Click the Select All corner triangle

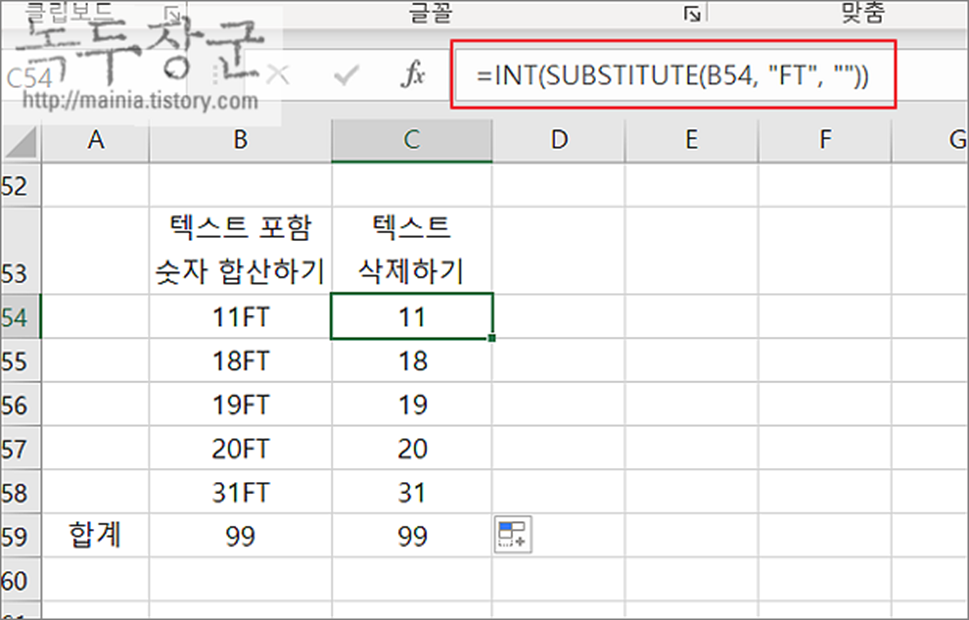pyautogui.click(x=20, y=142)
